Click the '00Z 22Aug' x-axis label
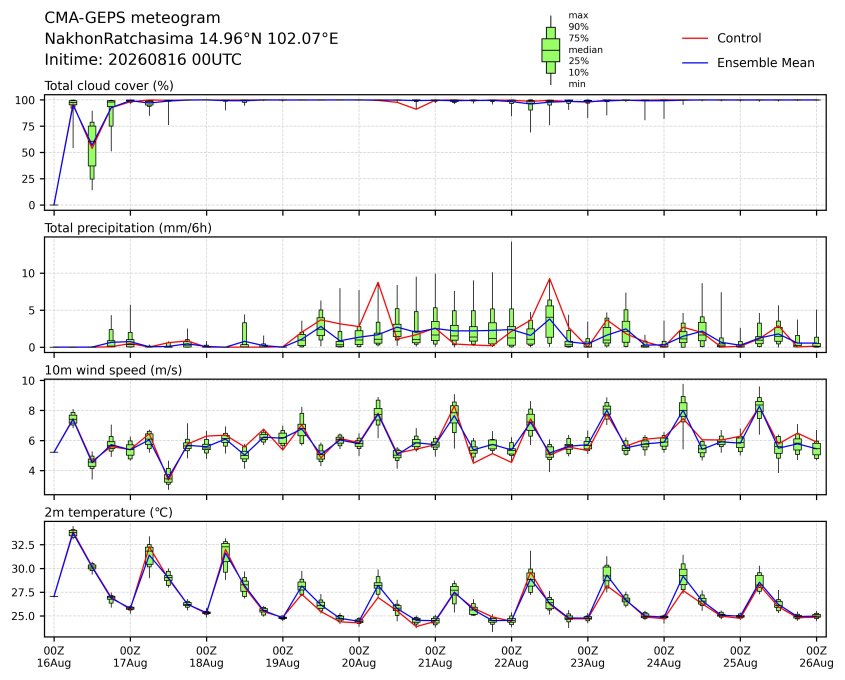 coord(511,656)
